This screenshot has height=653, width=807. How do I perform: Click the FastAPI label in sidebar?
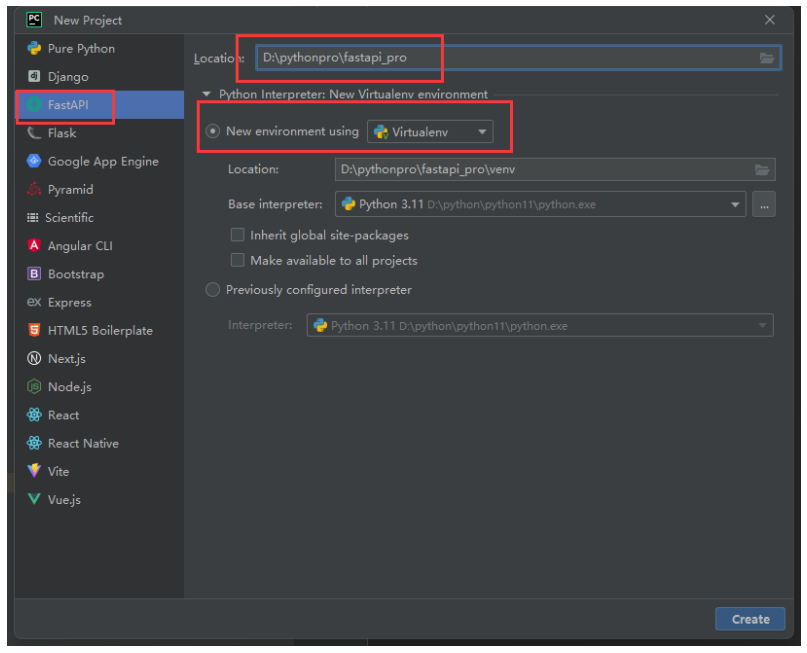(68, 104)
